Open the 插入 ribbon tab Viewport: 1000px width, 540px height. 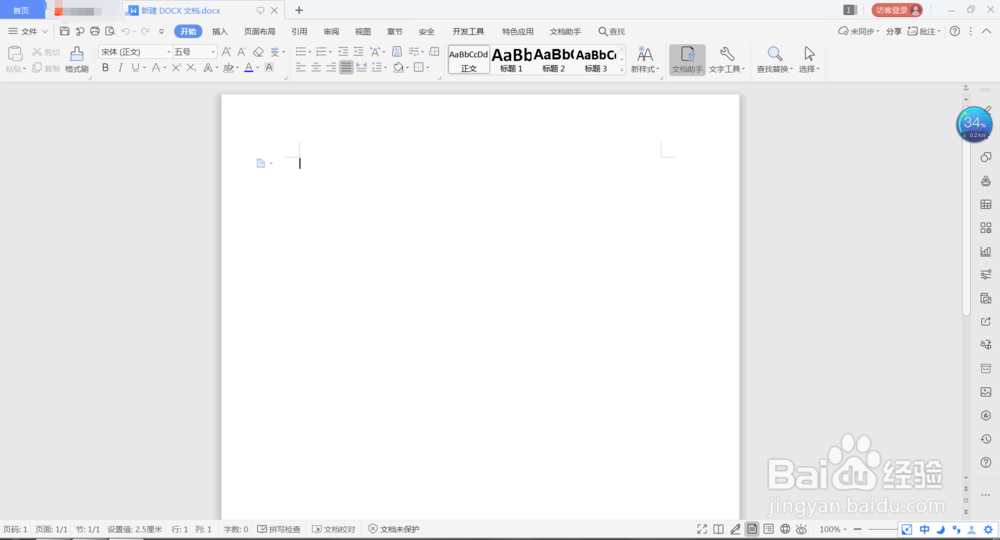click(219, 31)
